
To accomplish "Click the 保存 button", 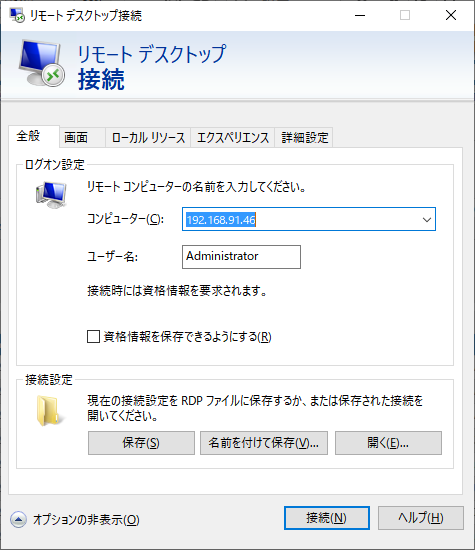I will tap(141, 443).
